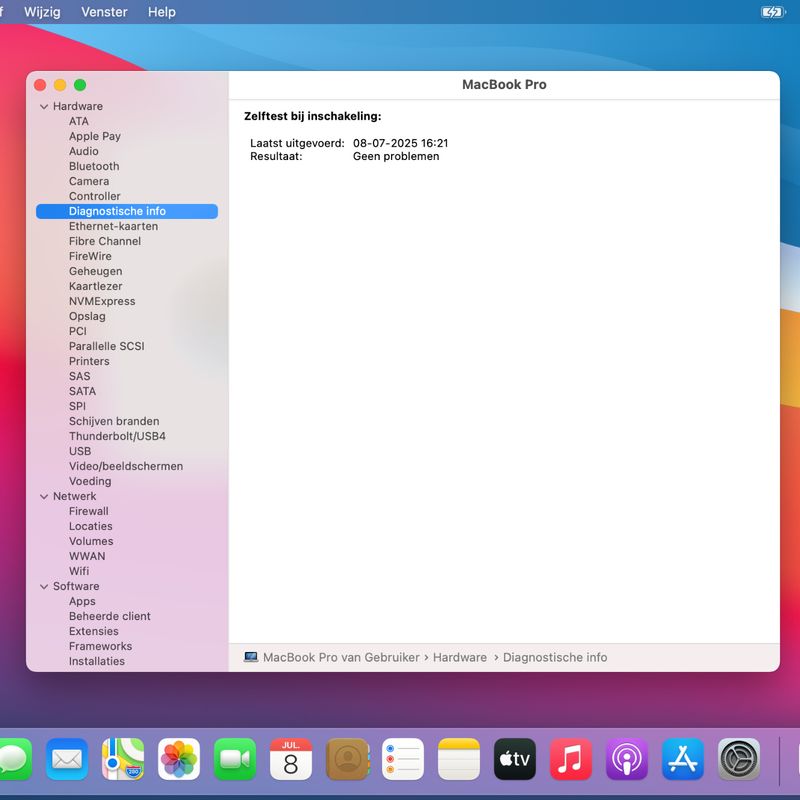
Task: Select FireWire in the sidebar
Action: [90, 256]
